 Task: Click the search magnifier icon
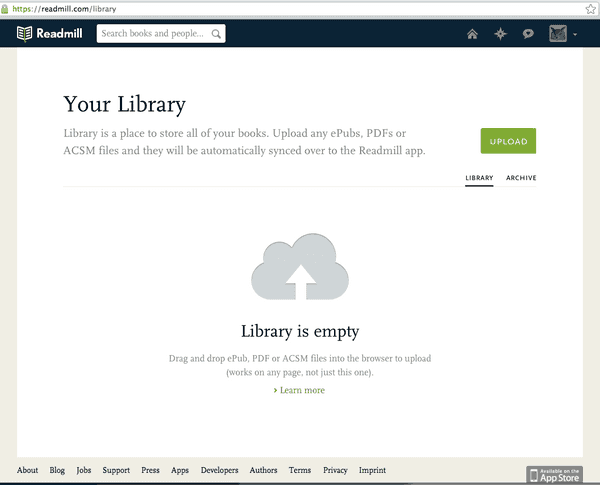pos(216,34)
